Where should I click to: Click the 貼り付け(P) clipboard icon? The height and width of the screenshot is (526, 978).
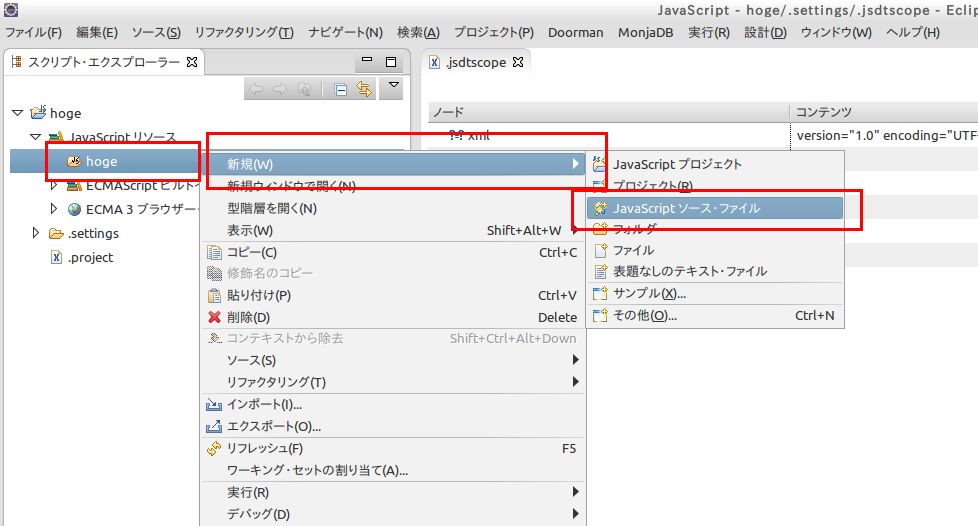[x=214, y=295]
